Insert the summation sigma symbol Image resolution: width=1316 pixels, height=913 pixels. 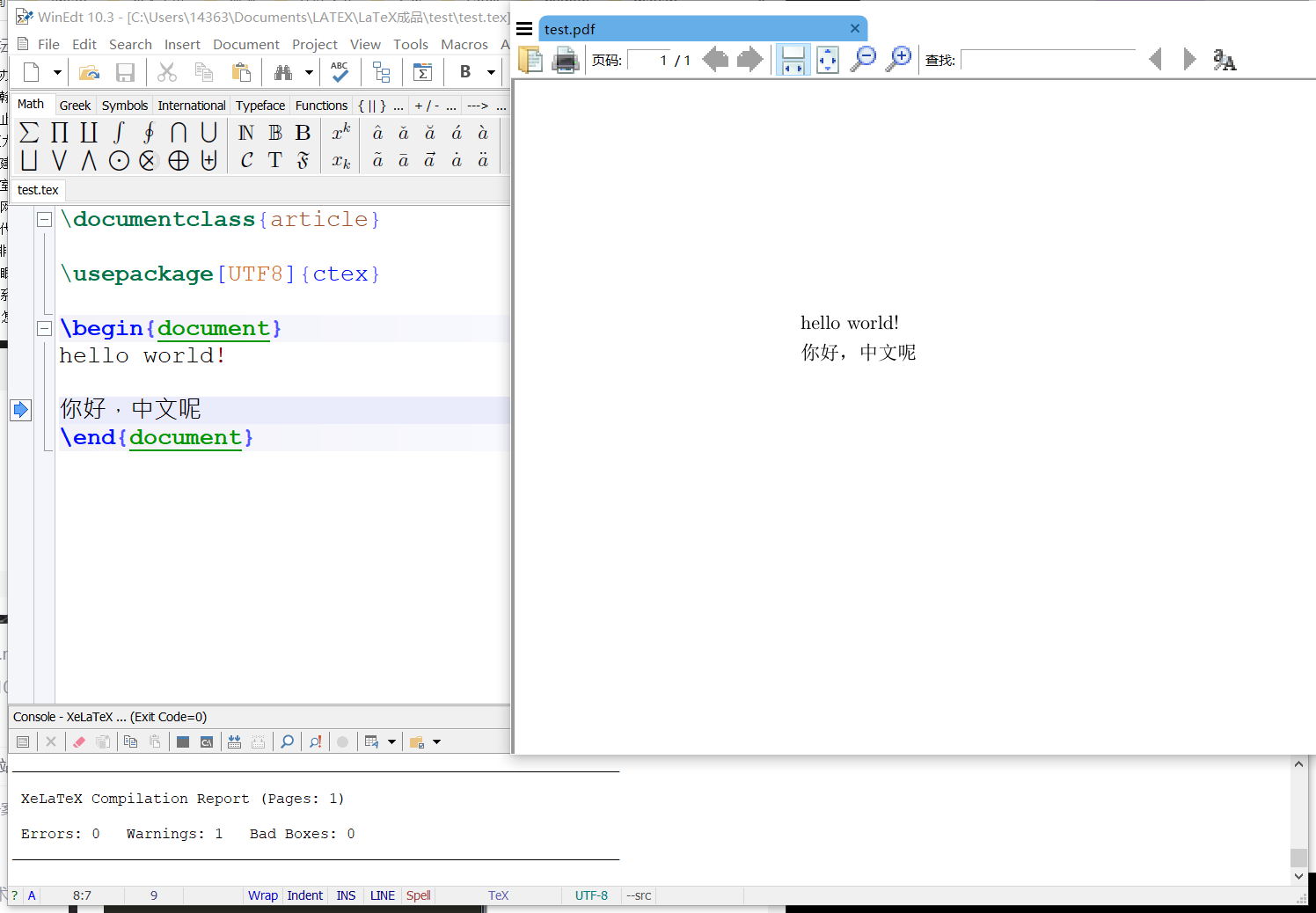point(29,133)
